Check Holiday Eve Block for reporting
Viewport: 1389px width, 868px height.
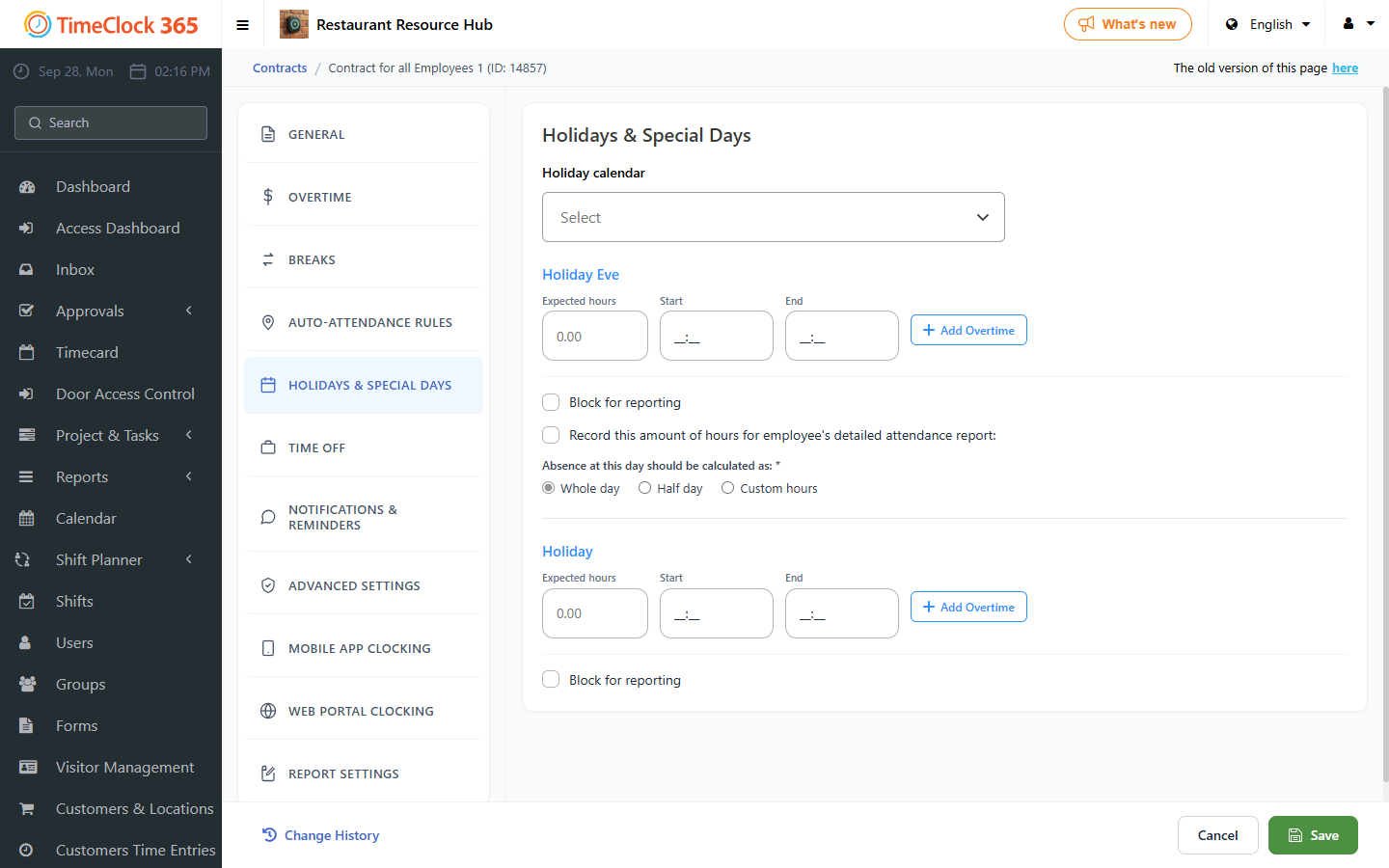[551, 402]
